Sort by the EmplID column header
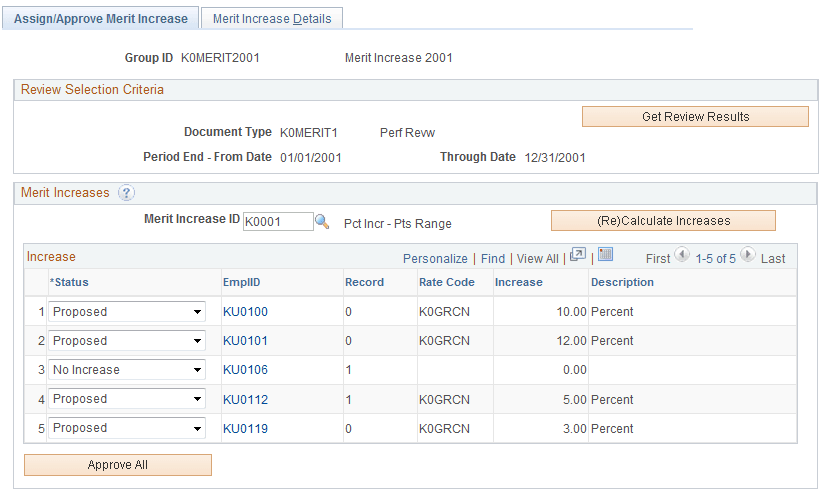The image size is (833, 496). point(242,283)
